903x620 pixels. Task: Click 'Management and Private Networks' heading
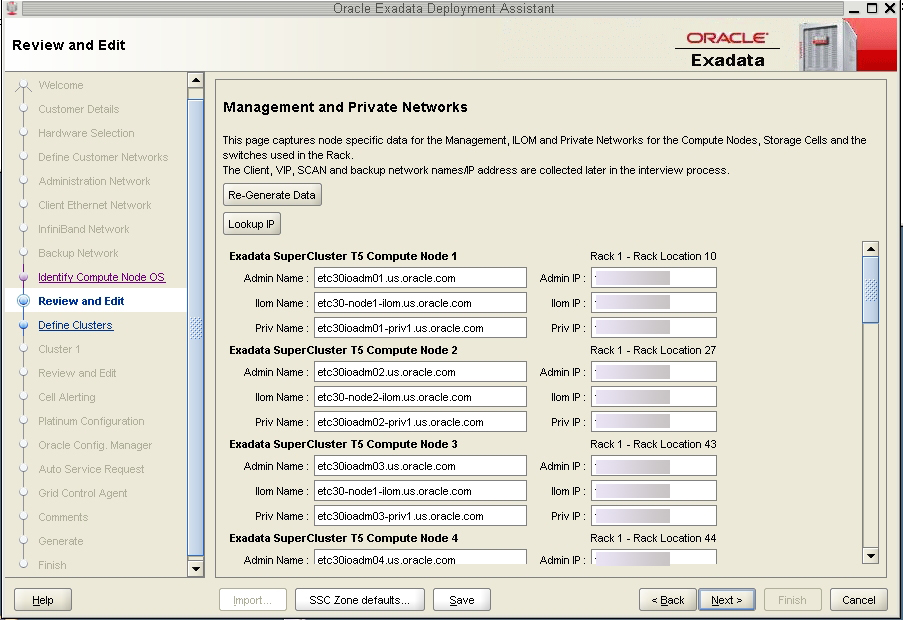pos(345,107)
